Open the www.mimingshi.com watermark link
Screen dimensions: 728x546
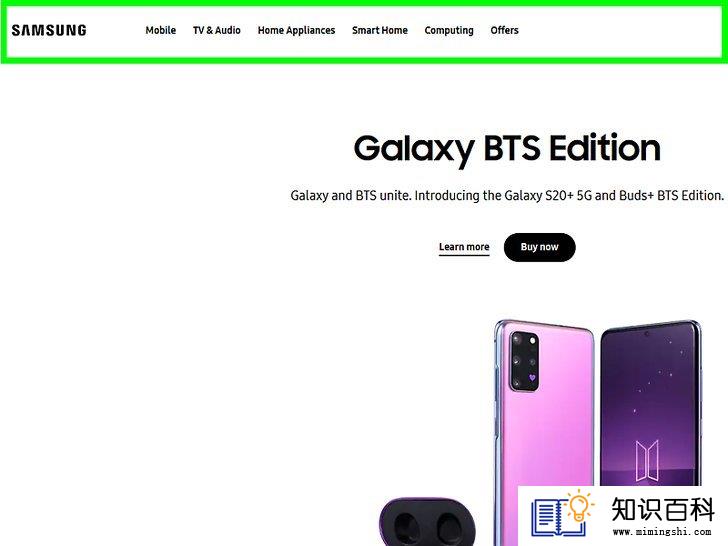click(662, 532)
